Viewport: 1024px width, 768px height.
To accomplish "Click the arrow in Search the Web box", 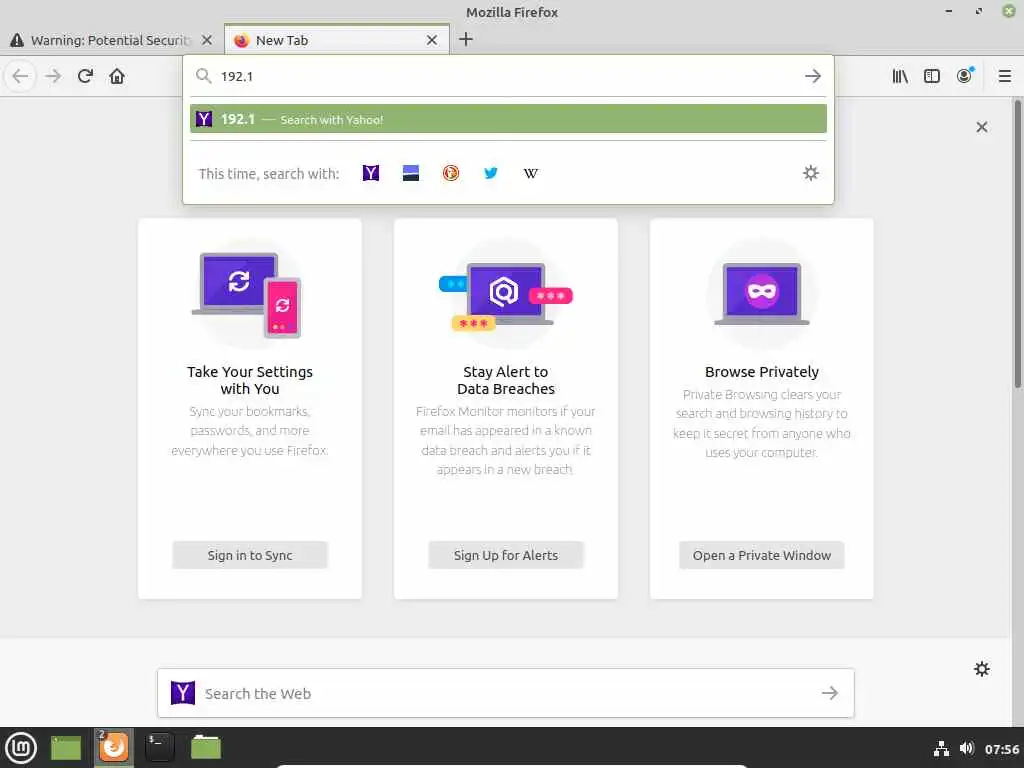I will tap(829, 693).
